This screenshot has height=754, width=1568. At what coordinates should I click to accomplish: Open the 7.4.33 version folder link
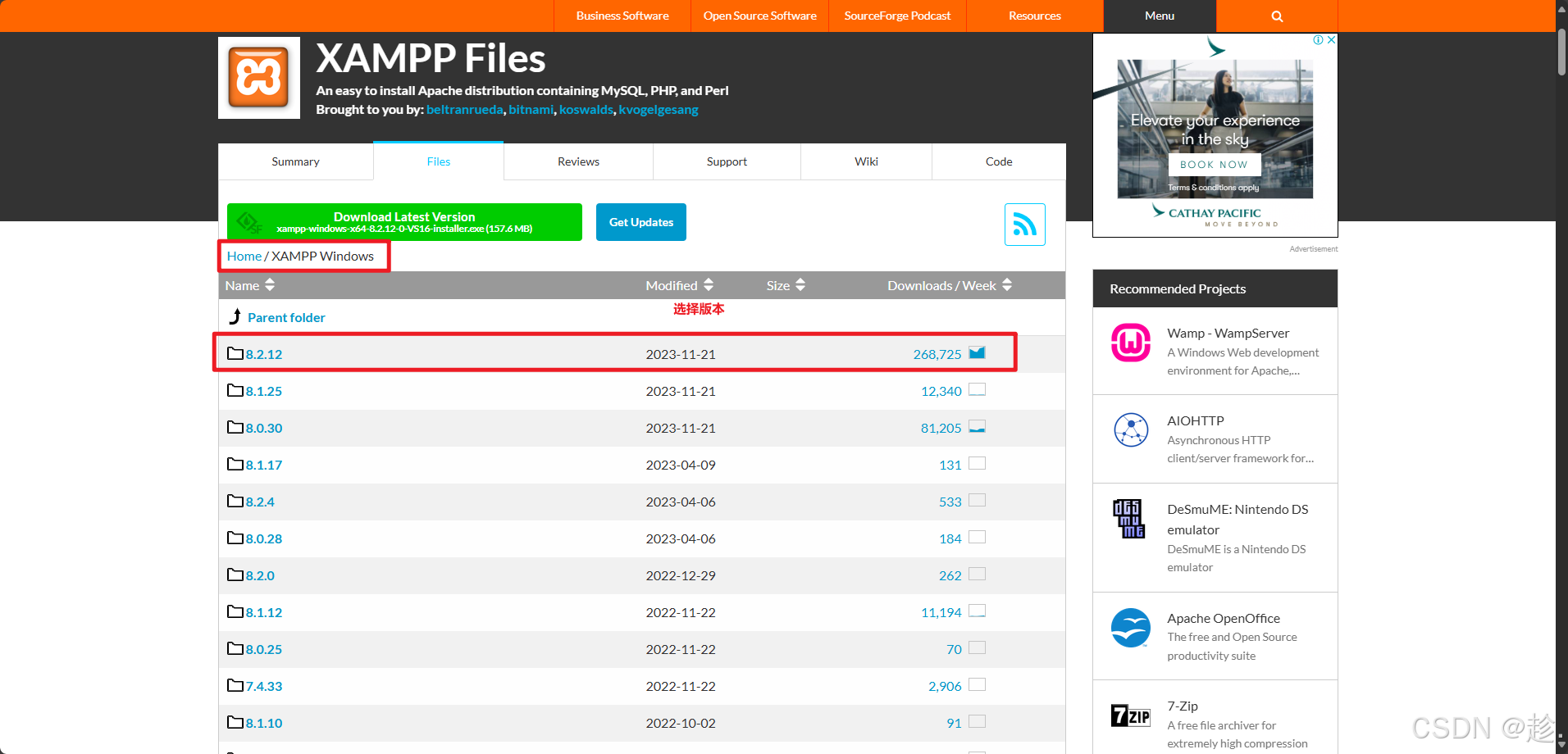(264, 686)
